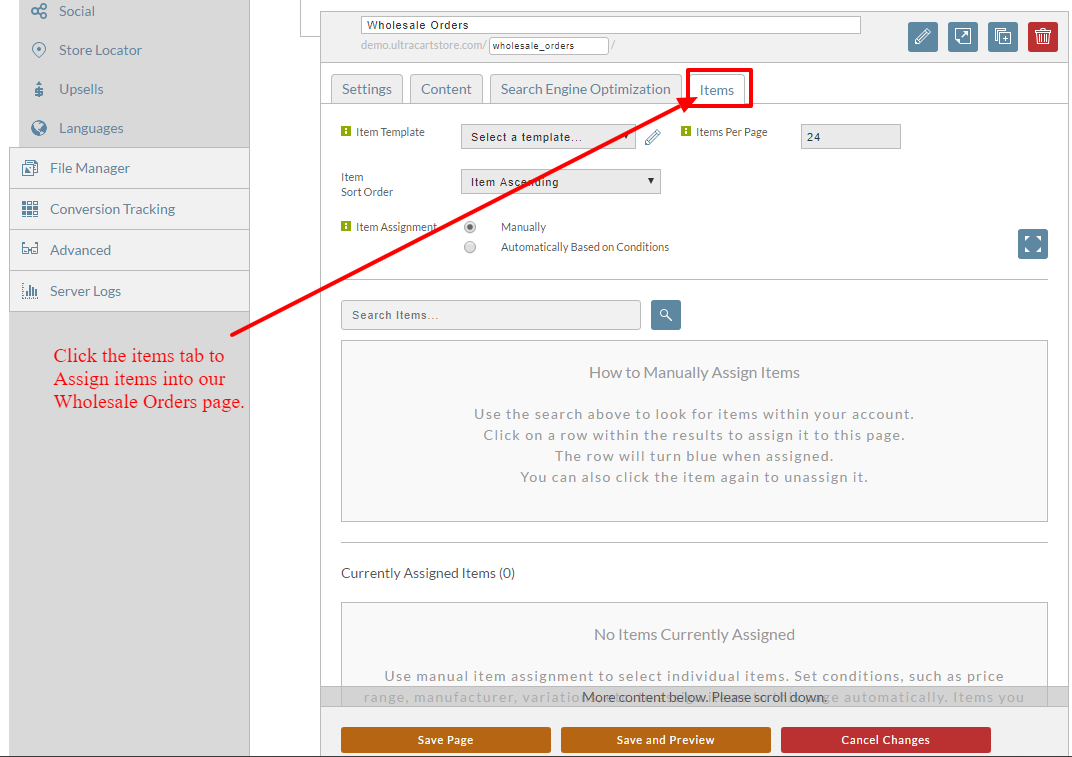Viewport: 1072px width, 757px height.
Task: Click the fullscreen expand icon
Action: [1032, 244]
